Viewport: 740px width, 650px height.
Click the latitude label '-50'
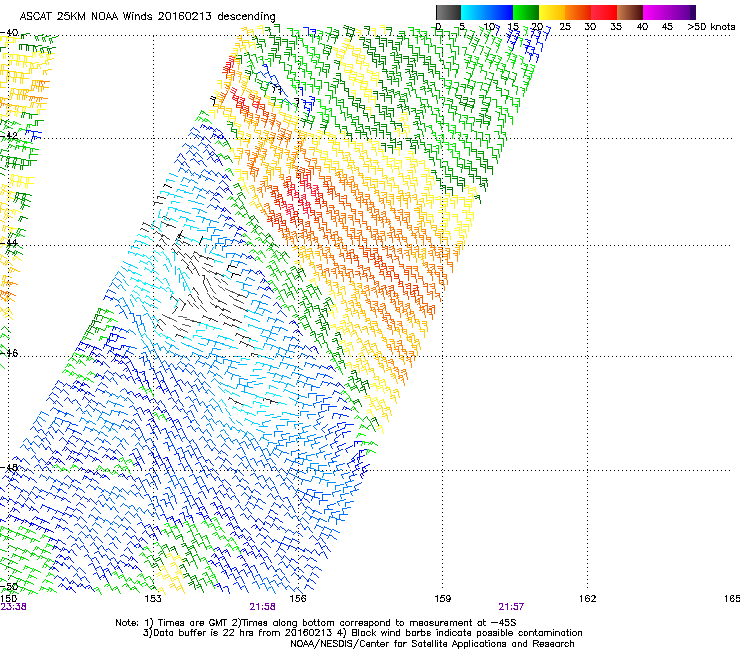[x=9, y=586]
